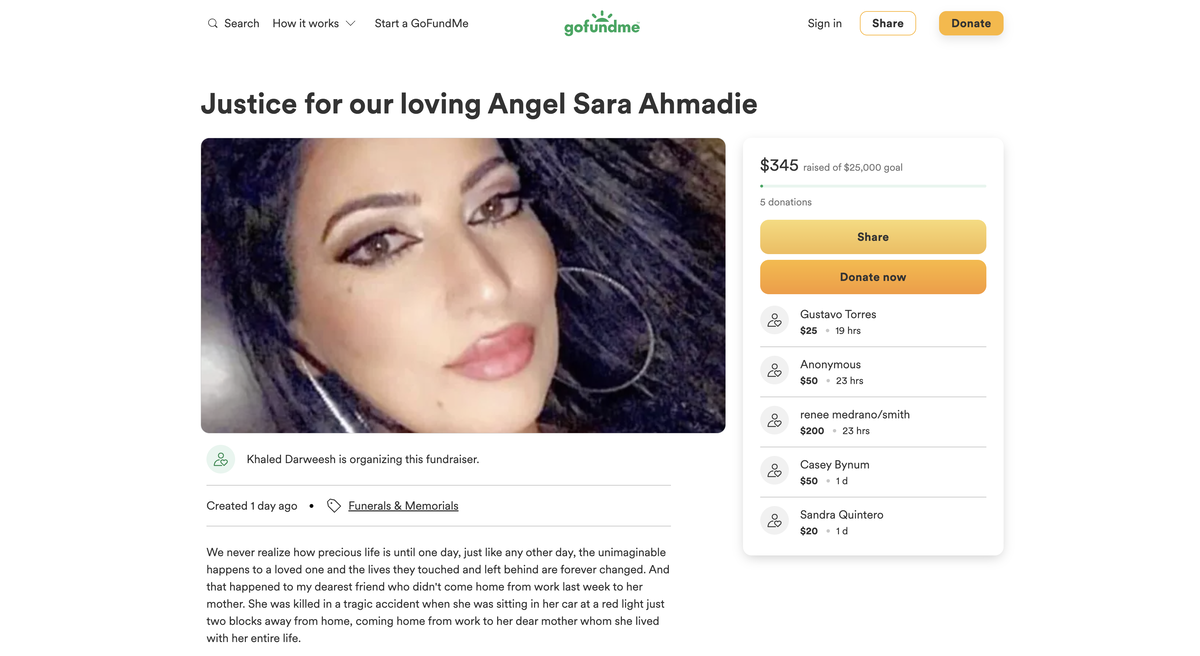Image resolution: width=1200 pixels, height=656 pixels.
Task: Click renee medrano/smith donor avatar icon
Action: pos(775,421)
